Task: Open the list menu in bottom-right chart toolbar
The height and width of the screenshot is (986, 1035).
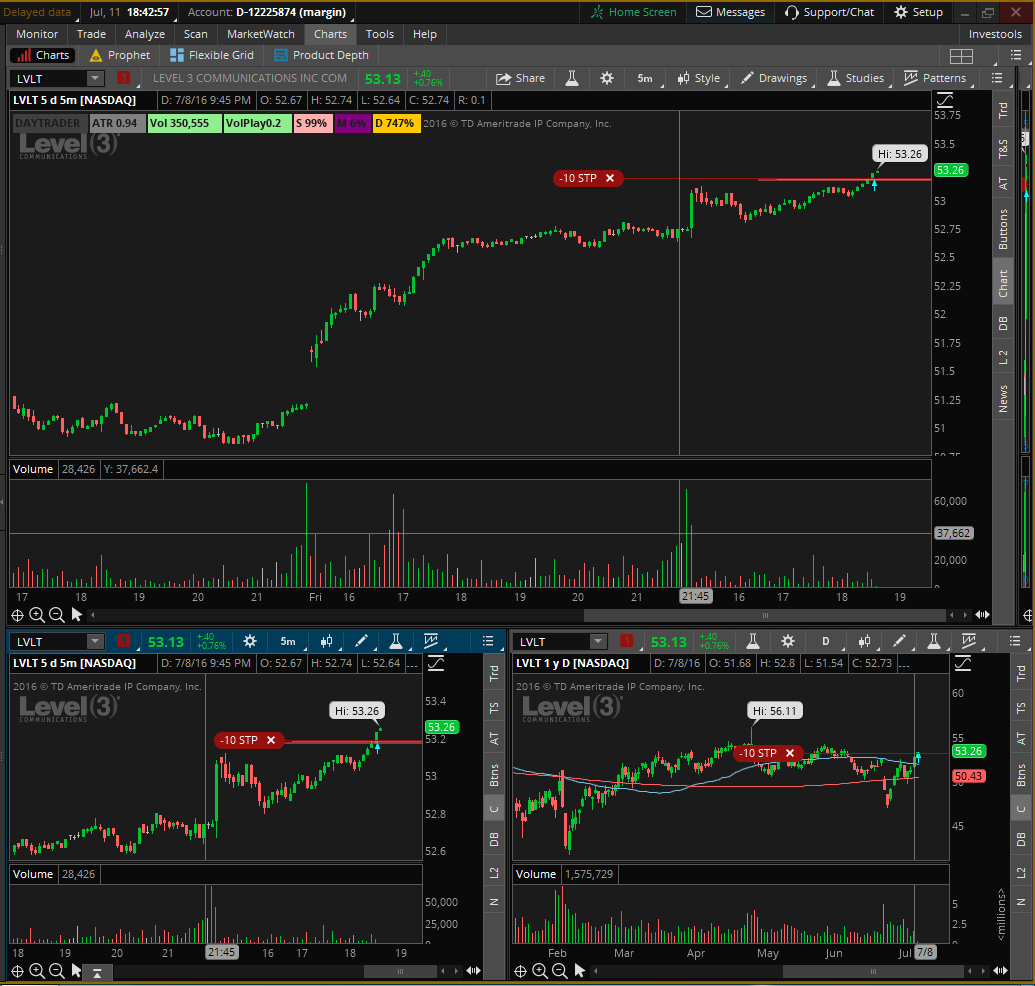Action: 1015,641
